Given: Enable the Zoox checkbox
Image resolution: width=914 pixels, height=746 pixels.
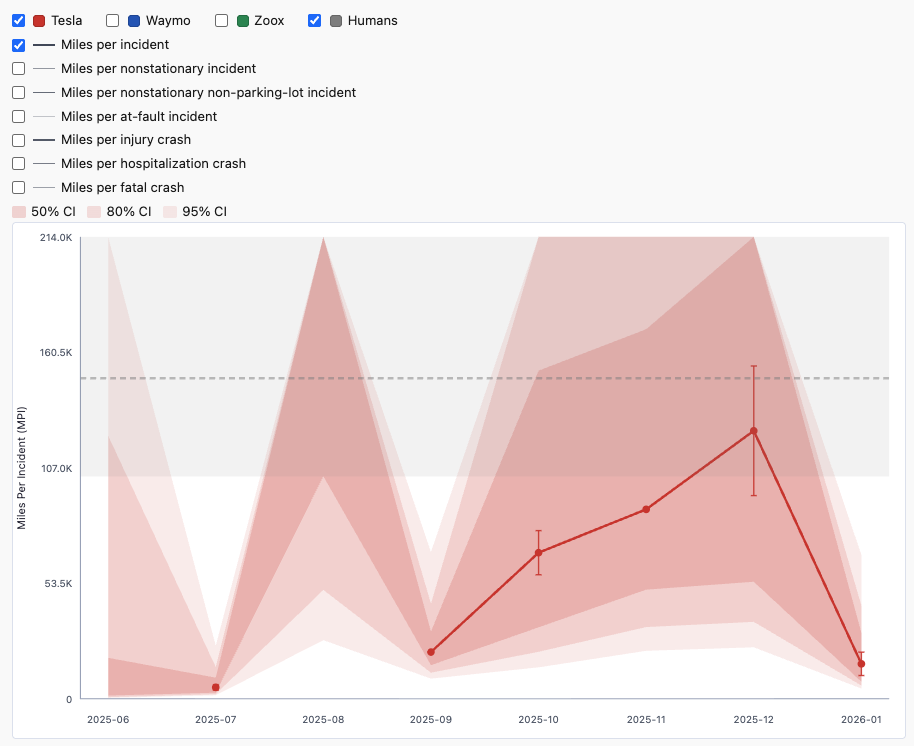Looking at the screenshot, I should (x=222, y=21).
